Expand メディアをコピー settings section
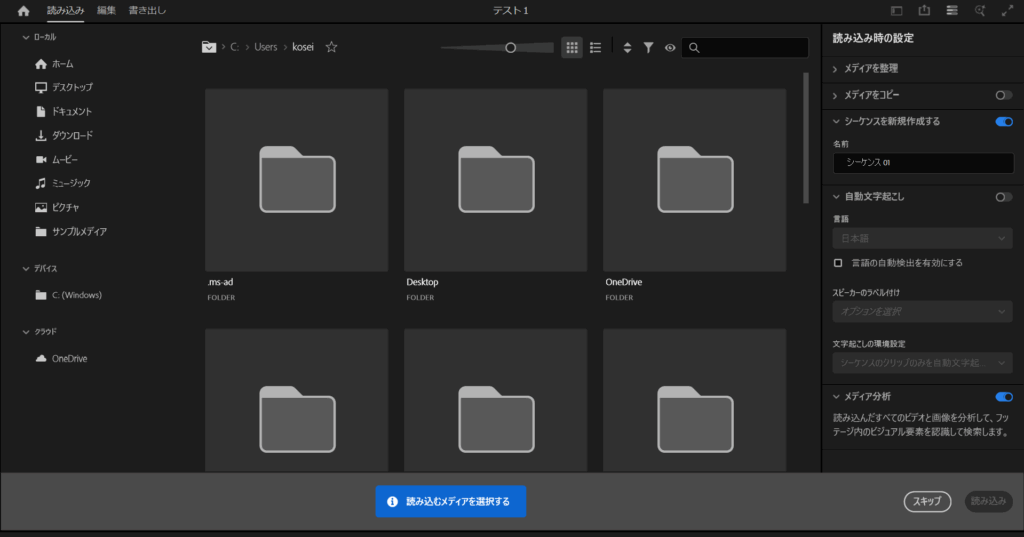 835,95
